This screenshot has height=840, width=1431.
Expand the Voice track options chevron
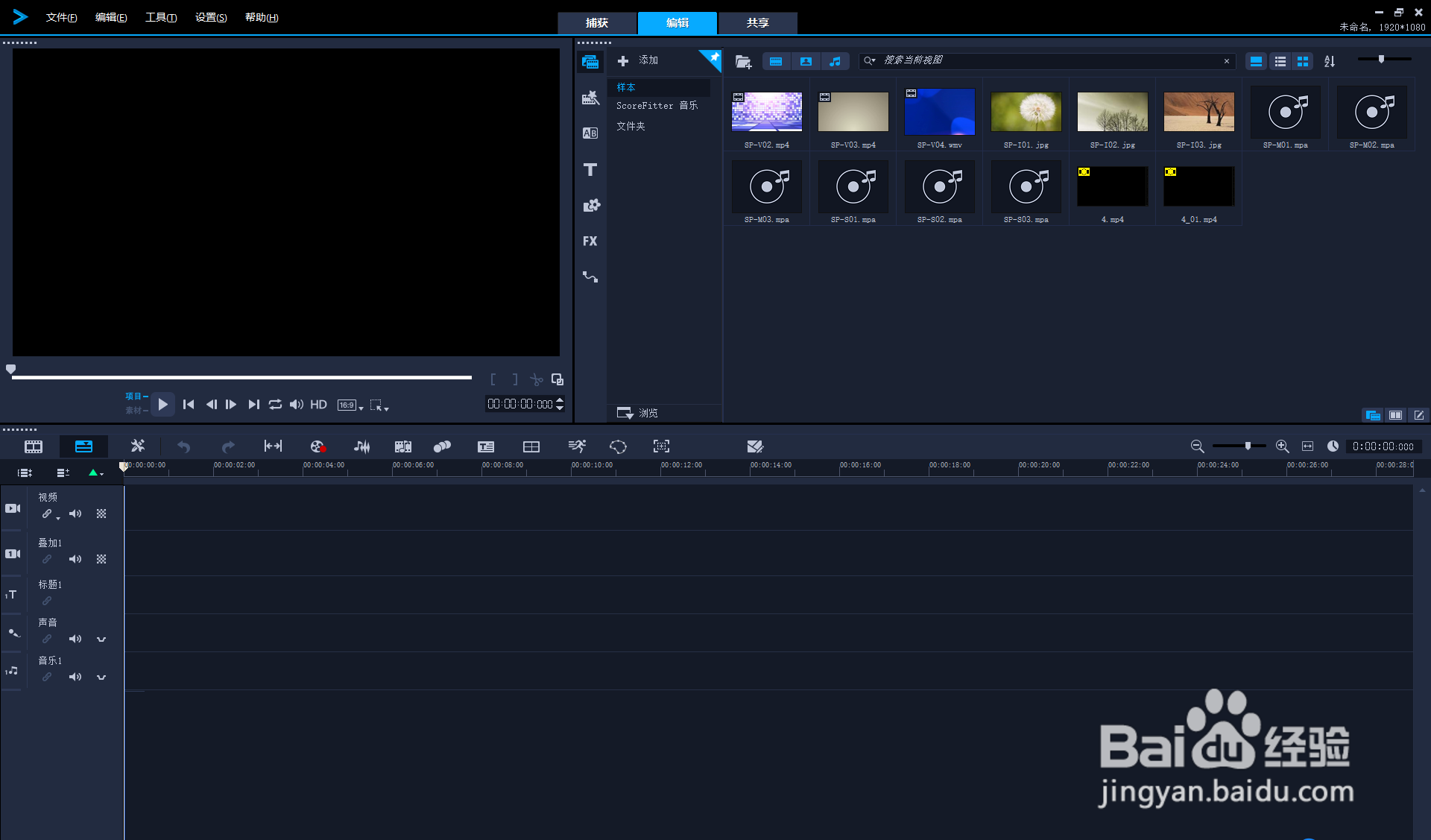[x=101, y=639]
